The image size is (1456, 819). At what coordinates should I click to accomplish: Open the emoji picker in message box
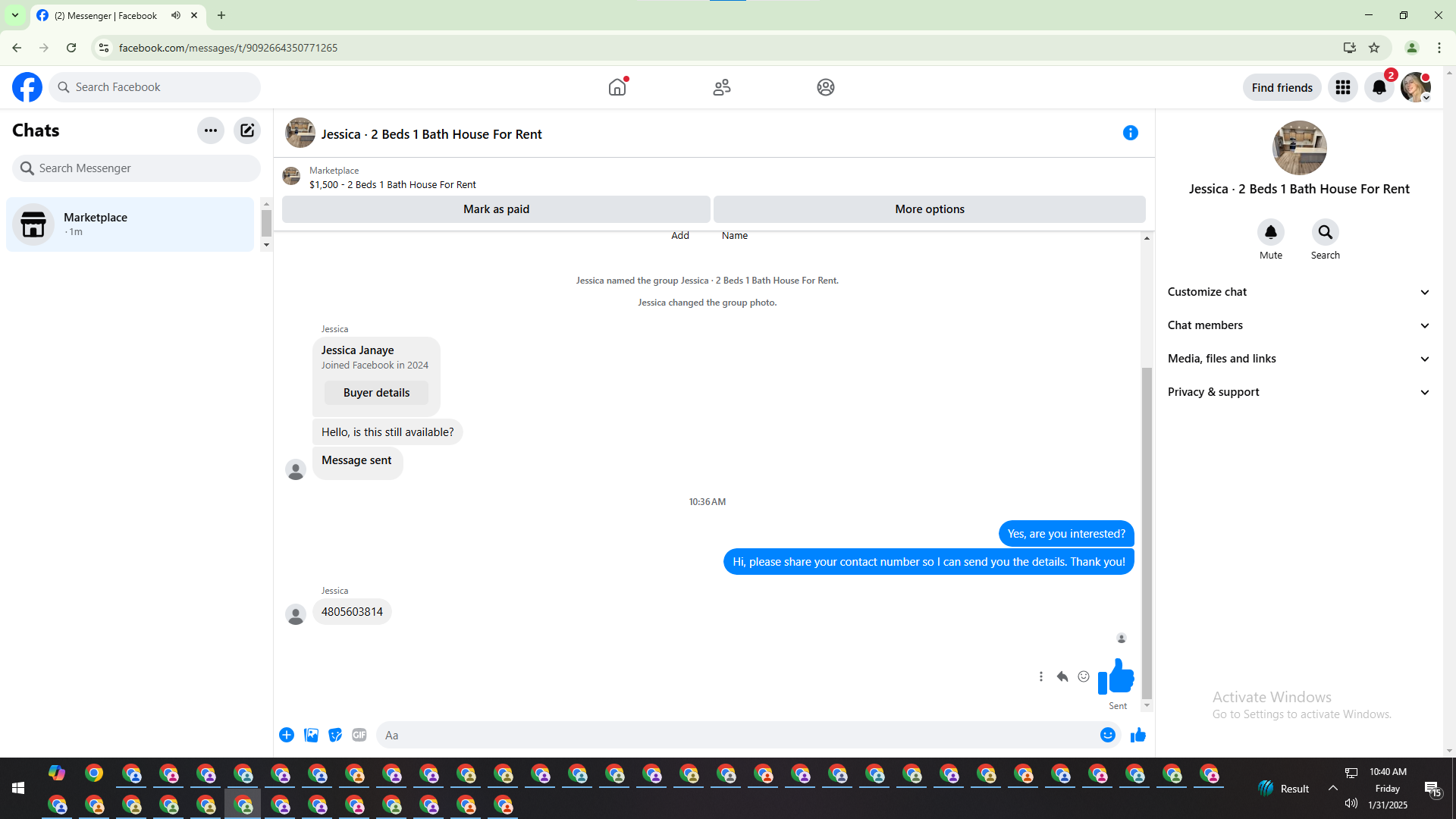coord(1108,735)
